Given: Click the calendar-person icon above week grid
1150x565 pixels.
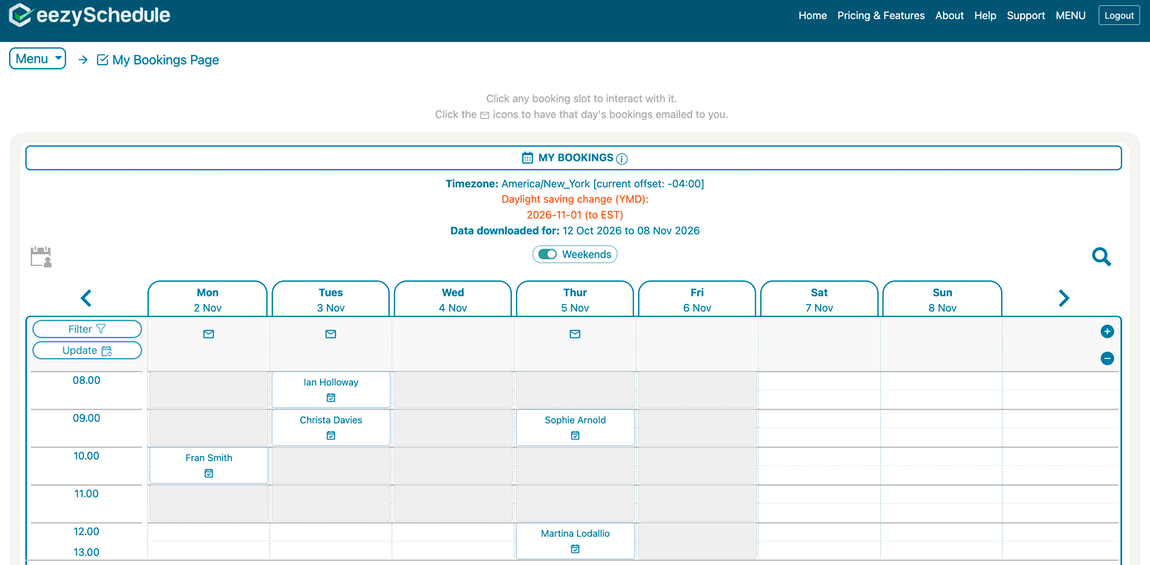Looking at the screenshot, I should 41,257.
